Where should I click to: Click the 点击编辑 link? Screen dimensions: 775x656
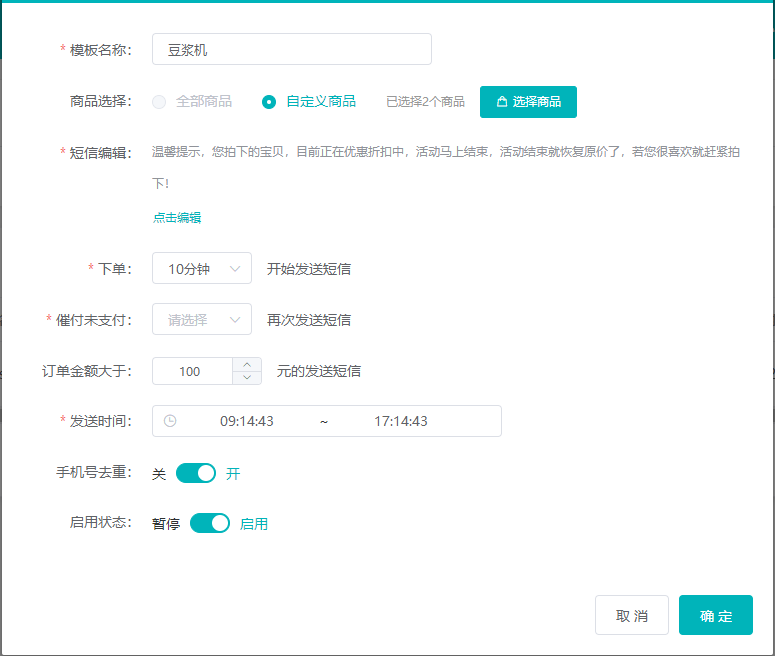[177, 217]
